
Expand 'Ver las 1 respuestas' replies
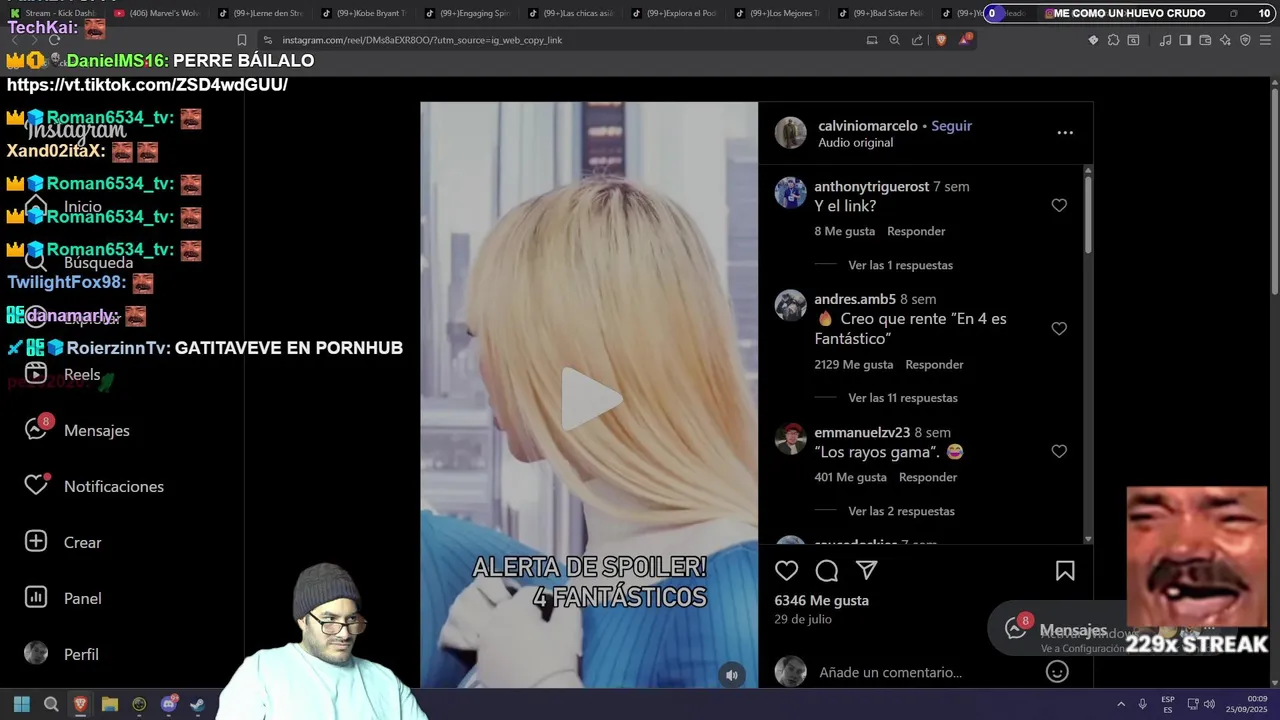tap(900, 265)
